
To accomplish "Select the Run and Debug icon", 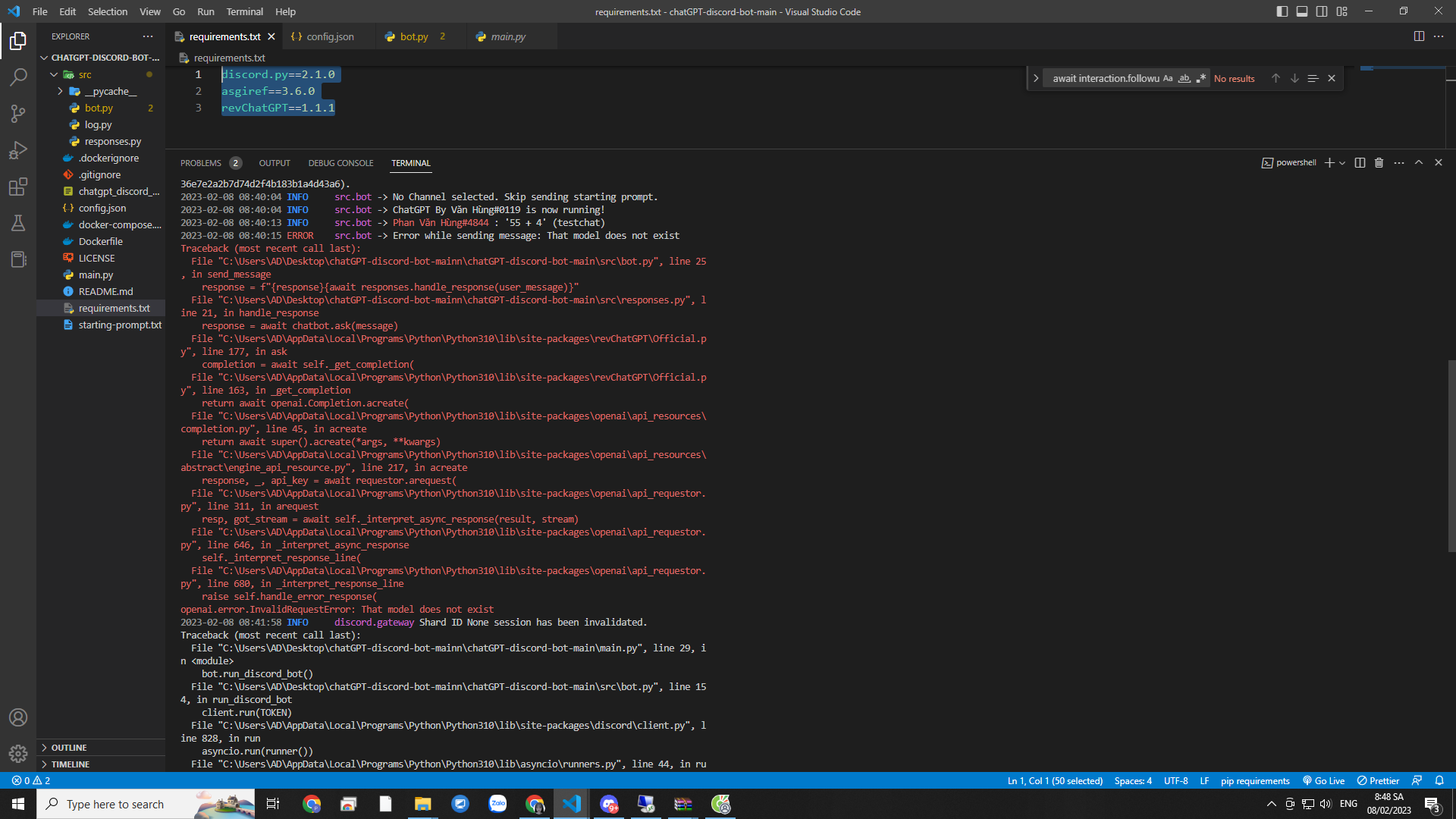I will tap(18, 149).
